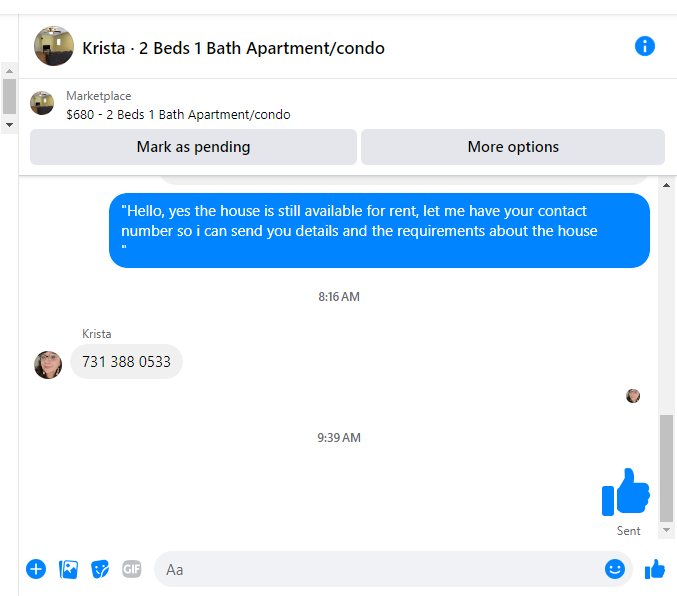Click the seen-by avatar indicator

tap(633, 396)
